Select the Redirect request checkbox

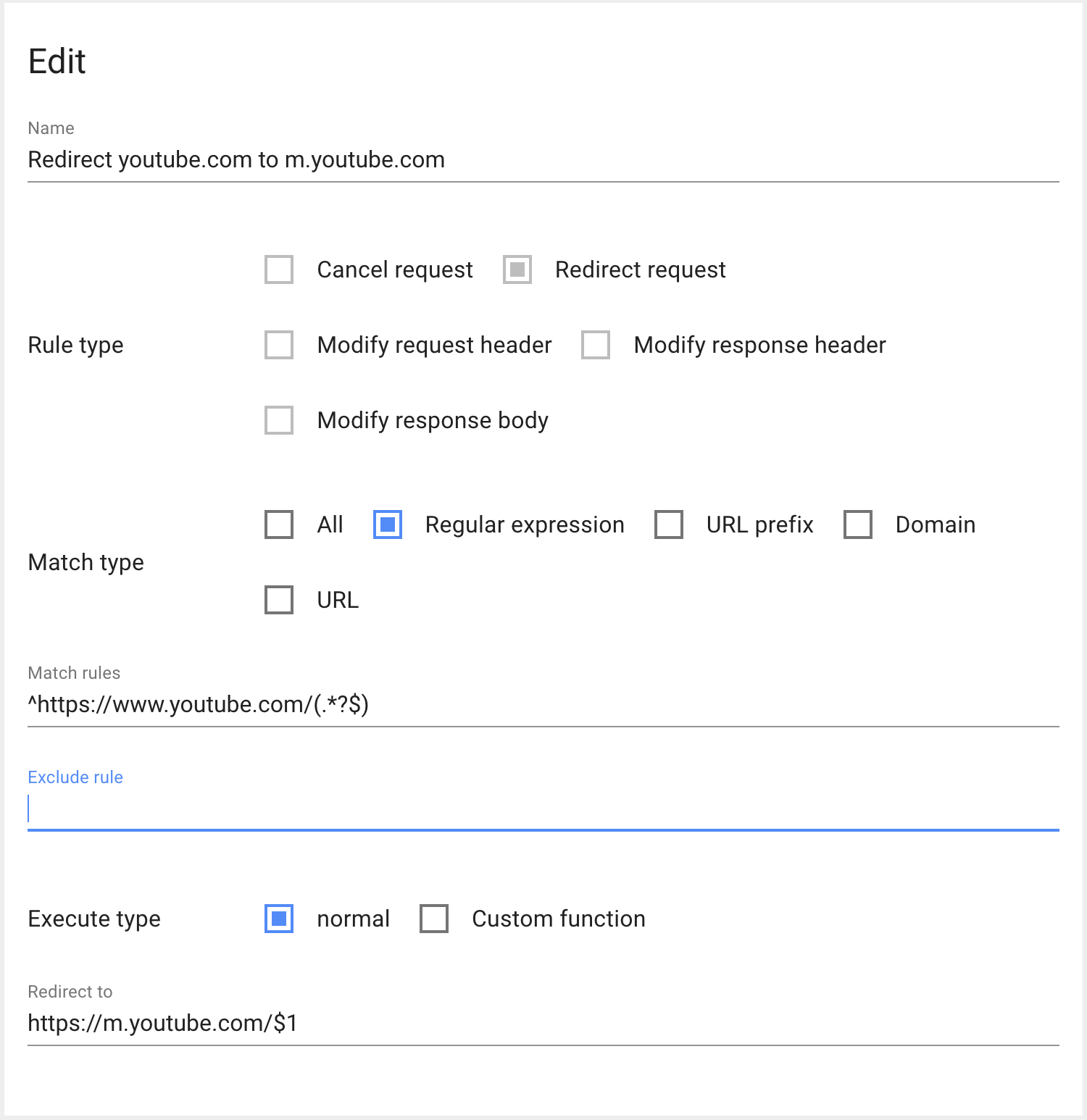[517, 269]
